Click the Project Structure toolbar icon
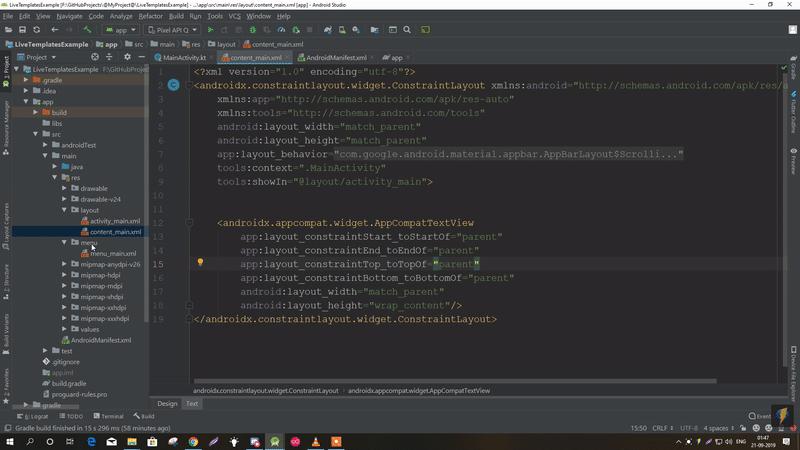Viewport: 800px width, 450px height. tap(374, 30)
